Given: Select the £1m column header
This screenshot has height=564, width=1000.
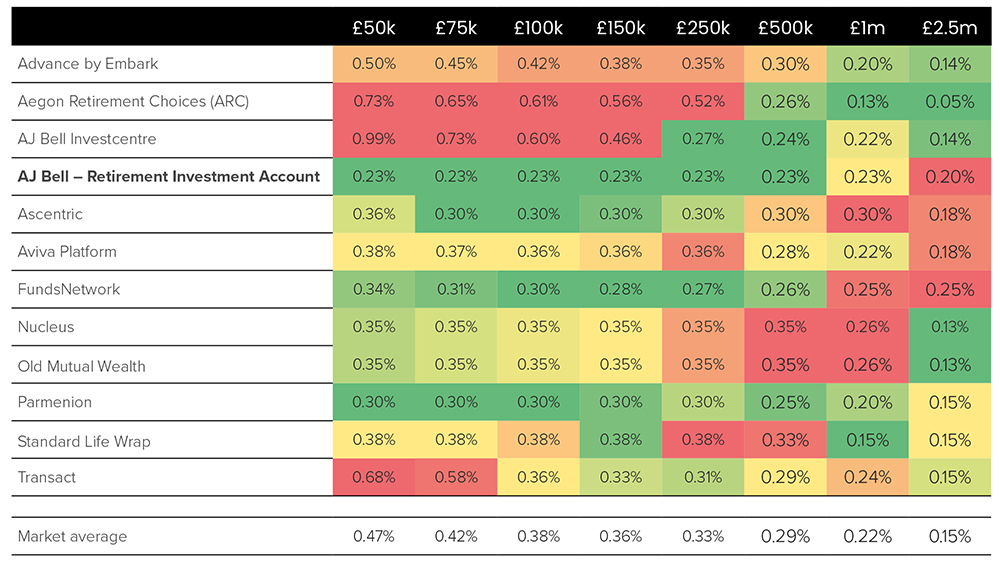Looking at the screenshot, I should click(x=867, y=28).
